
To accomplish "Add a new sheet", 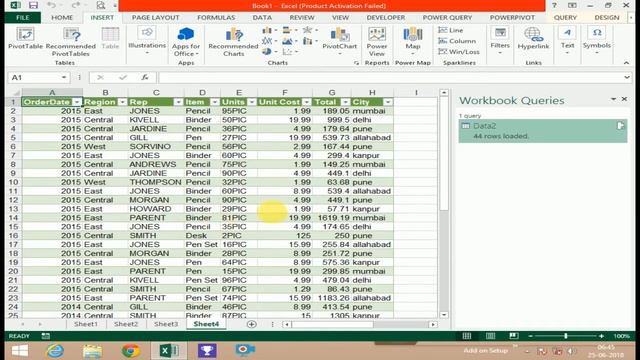I will pos(251,324).
